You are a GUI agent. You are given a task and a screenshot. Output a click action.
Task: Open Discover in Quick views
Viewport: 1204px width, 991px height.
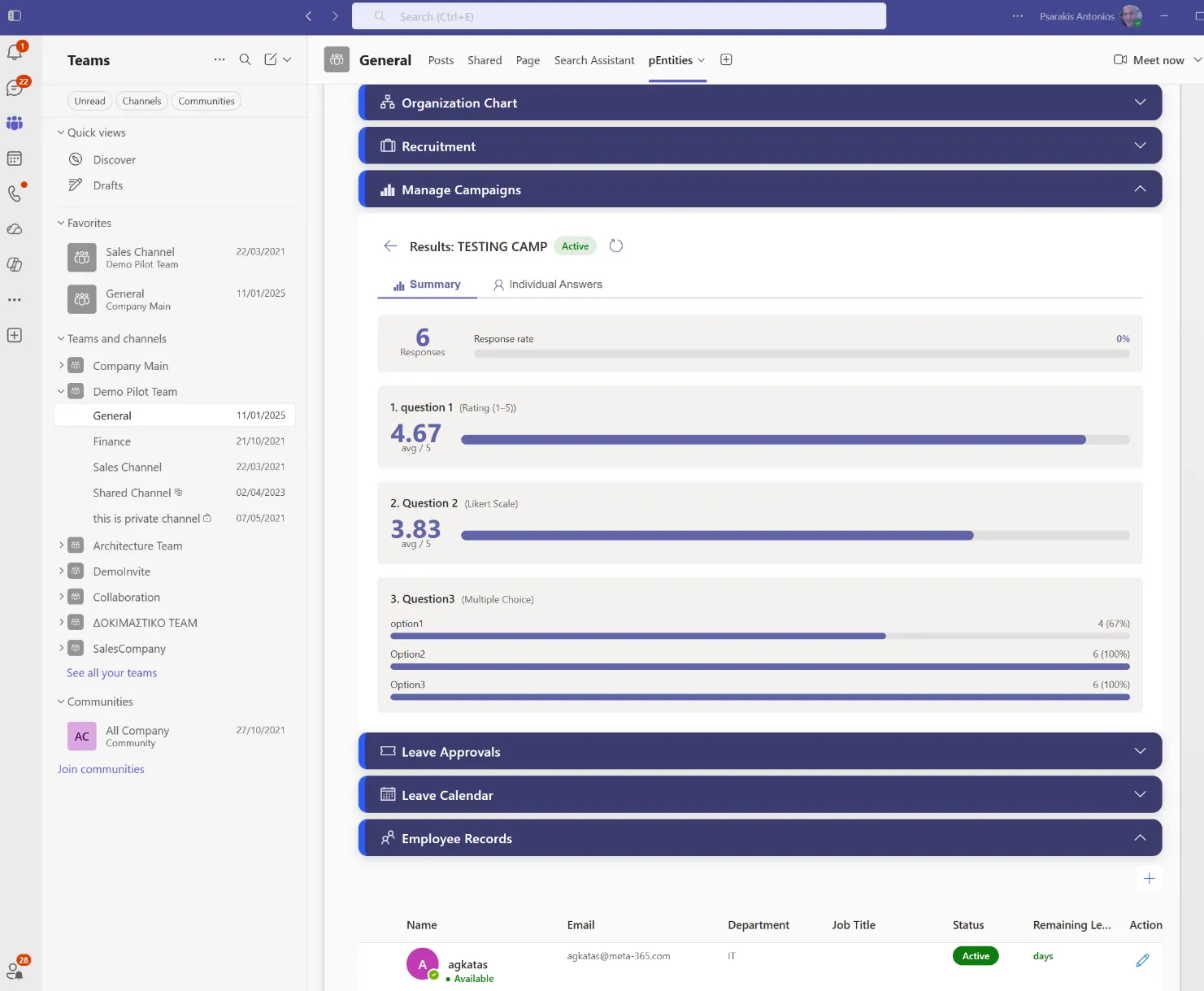pyautogui.click(x=175, y=160)
